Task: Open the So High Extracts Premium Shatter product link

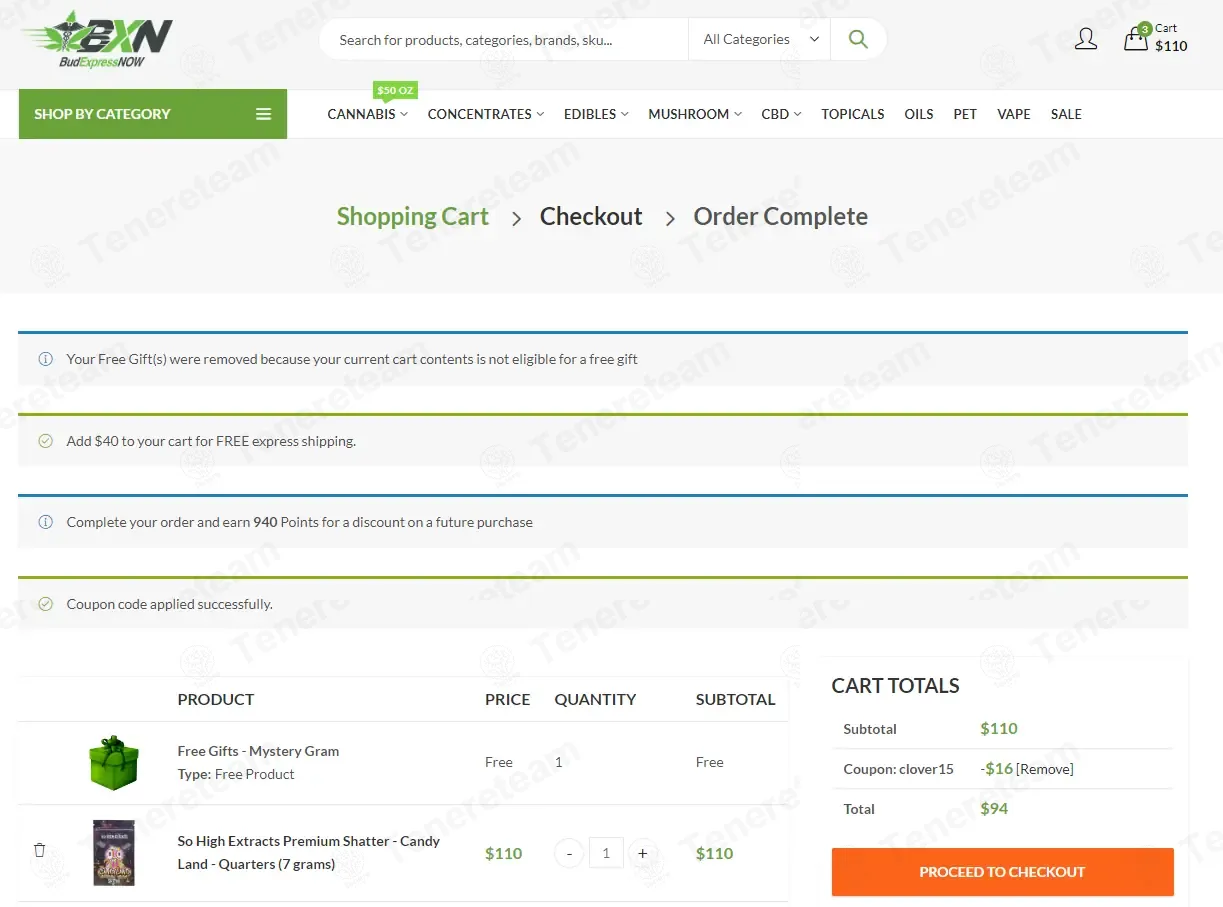Action: point(309,853)
